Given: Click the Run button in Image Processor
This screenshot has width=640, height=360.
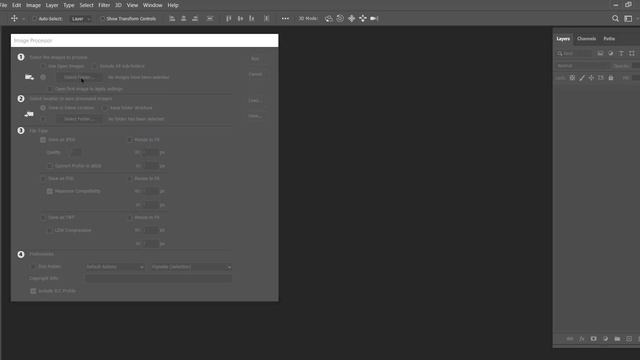Looking at the screenshot, I should [x=255, y=59].
